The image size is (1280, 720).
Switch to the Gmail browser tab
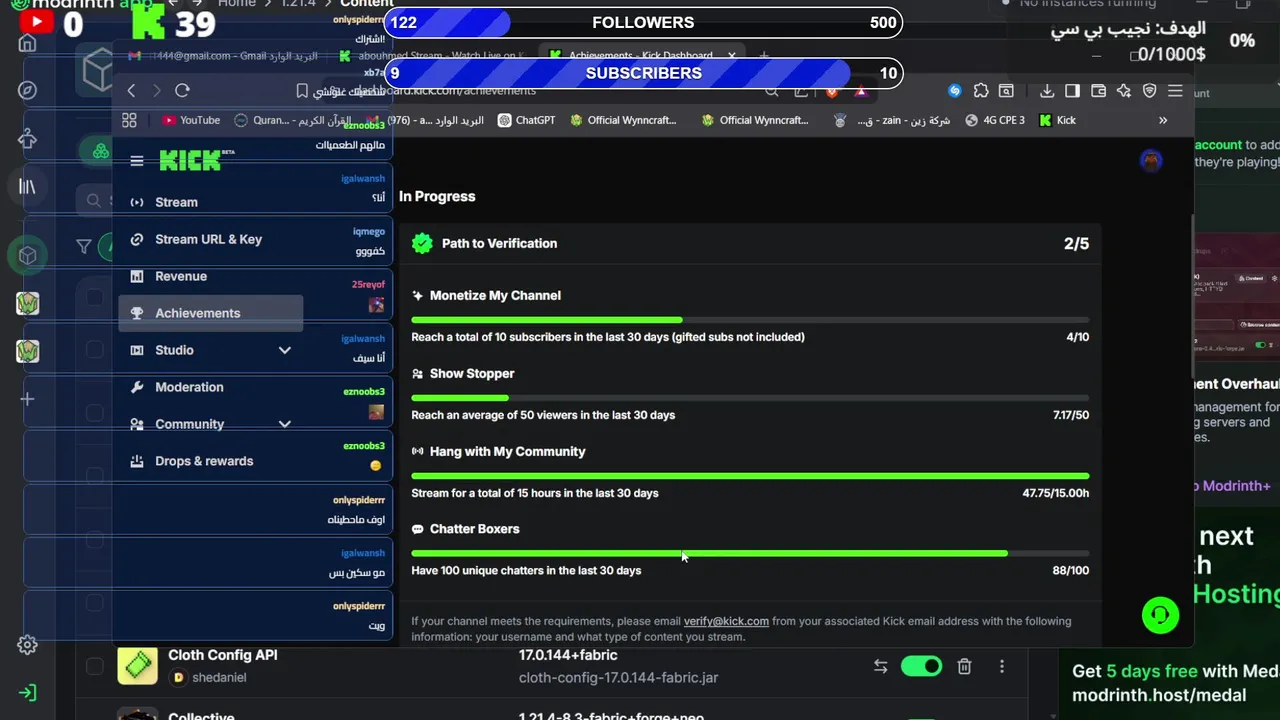click(222, 56)
